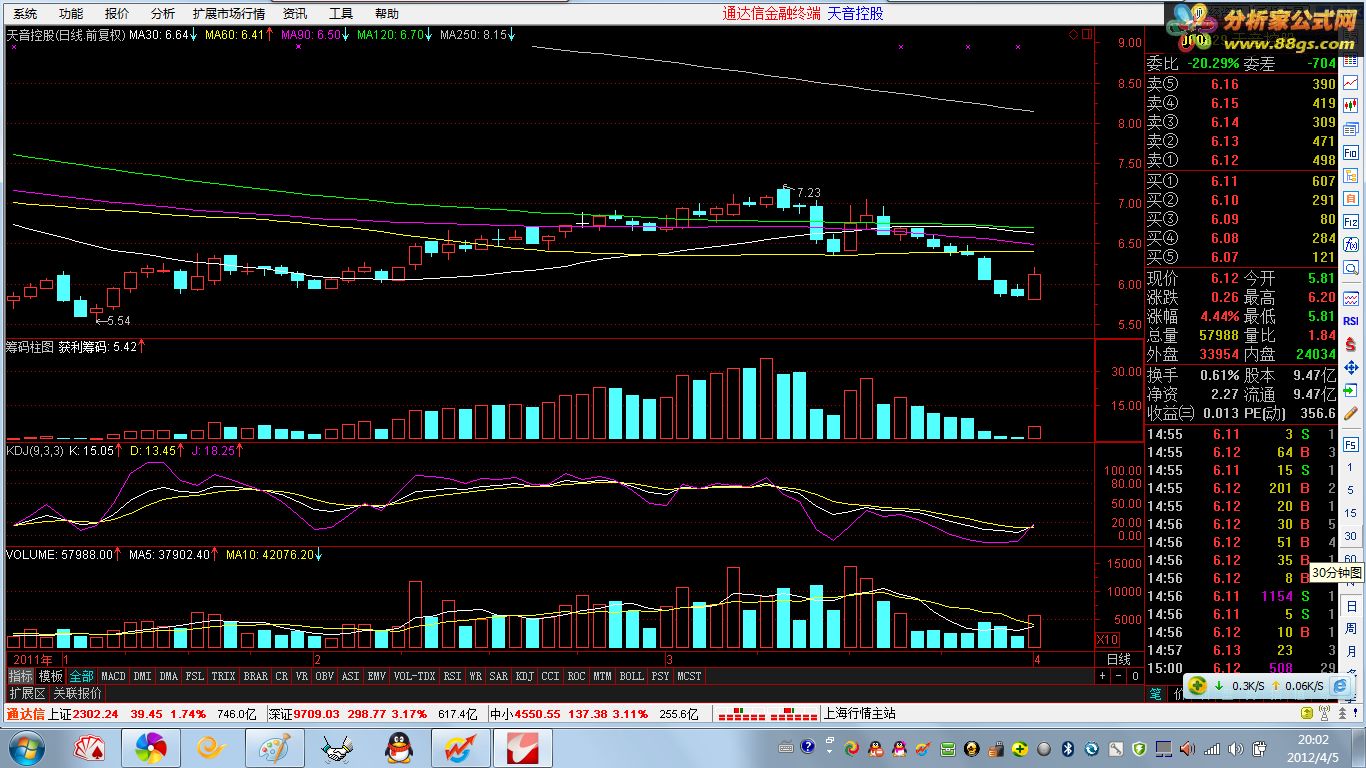The height and width of the screenshot is (768, 1366).
Task: Switch to the 指标 tab
Action: tap(21, 677)
